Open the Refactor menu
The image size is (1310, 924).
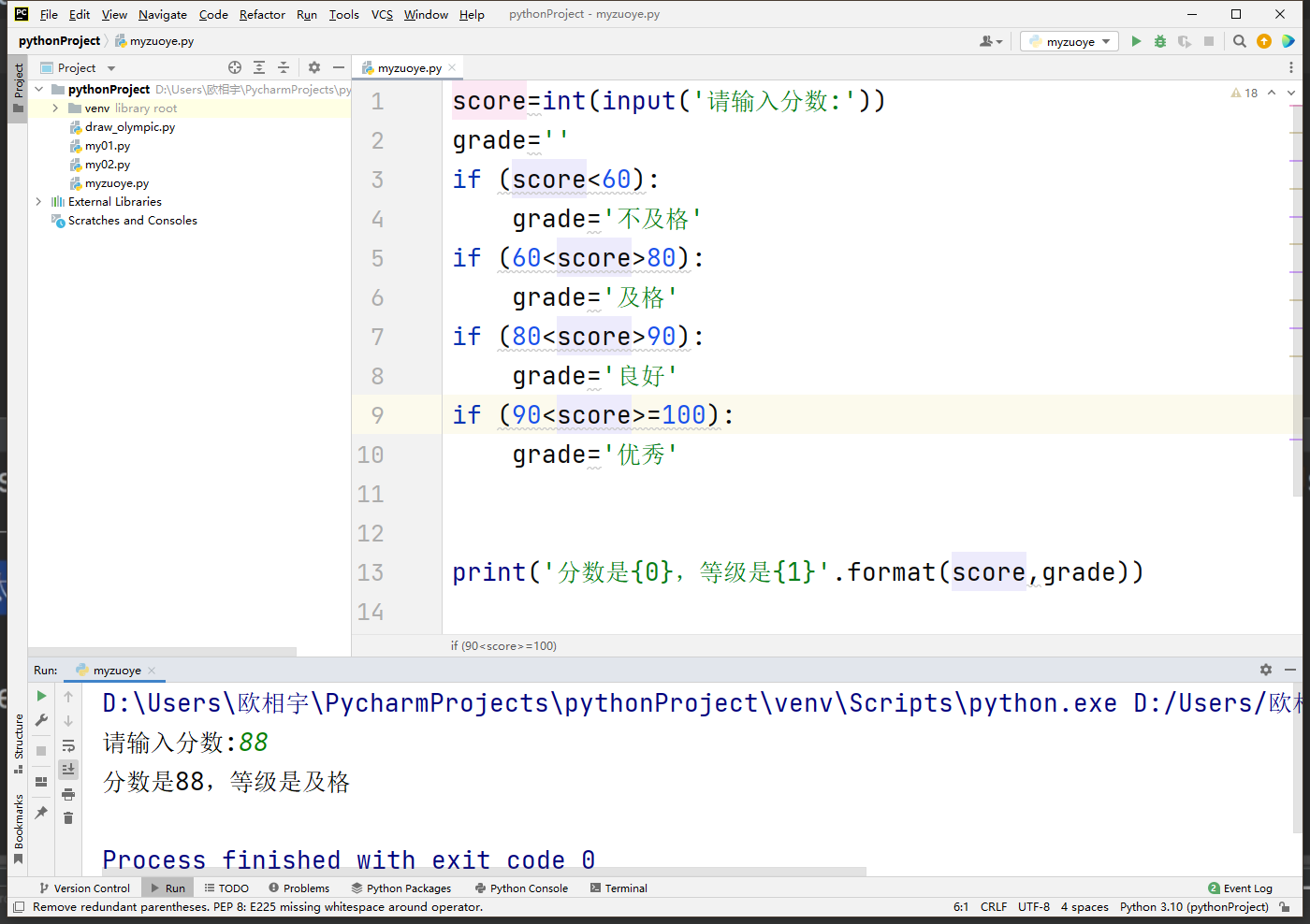[262, 14]
